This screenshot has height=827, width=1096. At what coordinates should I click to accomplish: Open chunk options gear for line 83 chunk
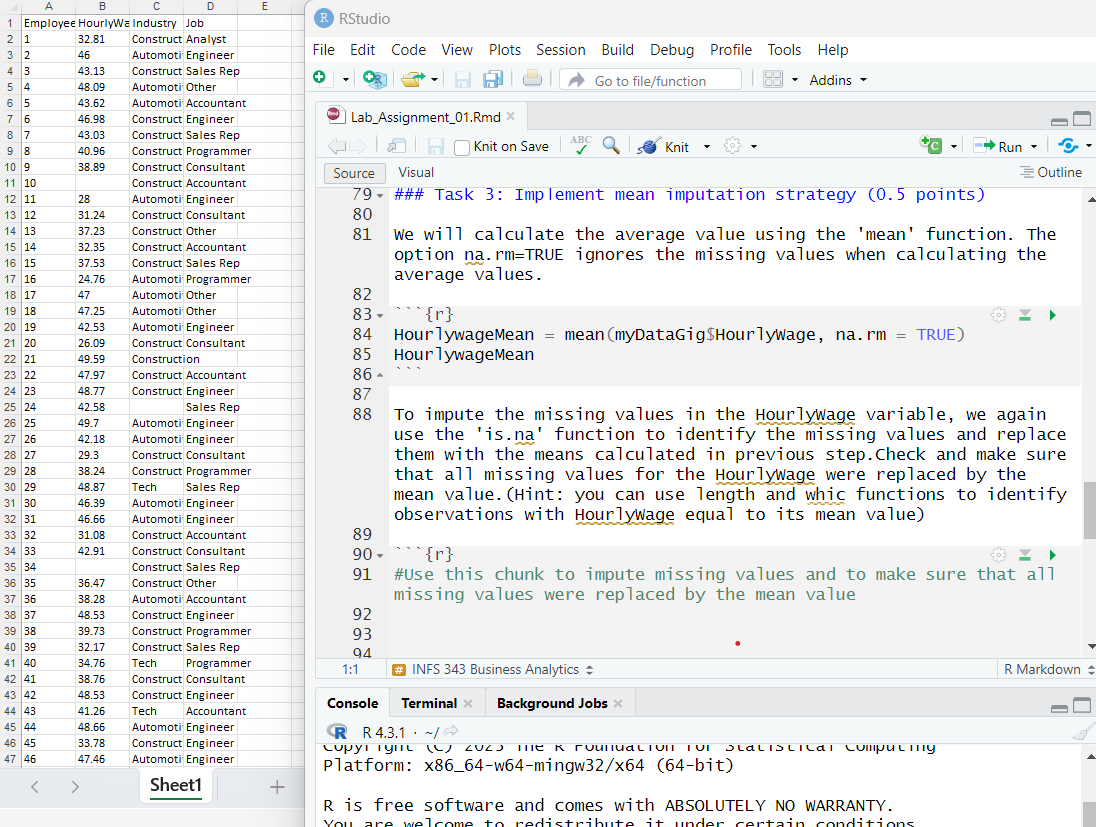997,314
